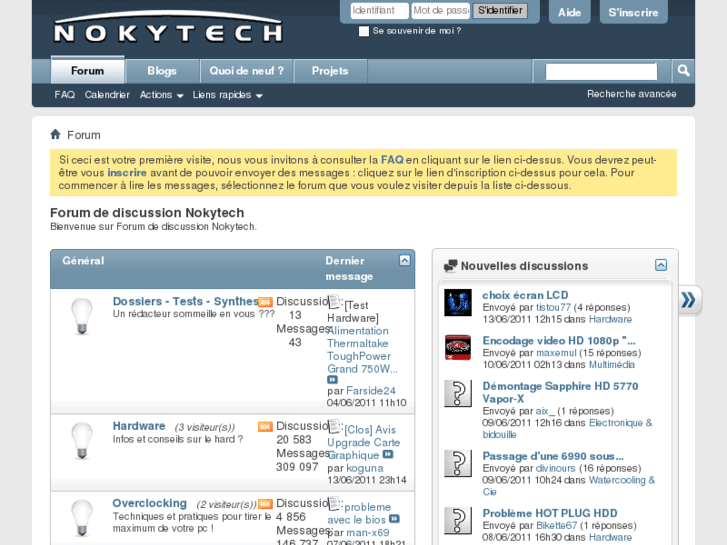
Task: Click the Nokytech logo
Action: click(168, 28)
